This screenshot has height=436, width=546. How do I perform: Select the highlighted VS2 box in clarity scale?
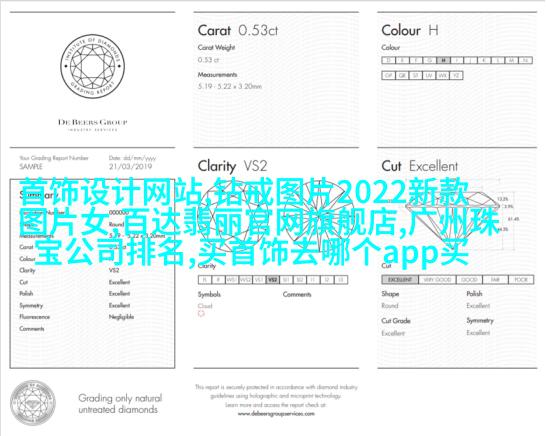pos(273,280)
